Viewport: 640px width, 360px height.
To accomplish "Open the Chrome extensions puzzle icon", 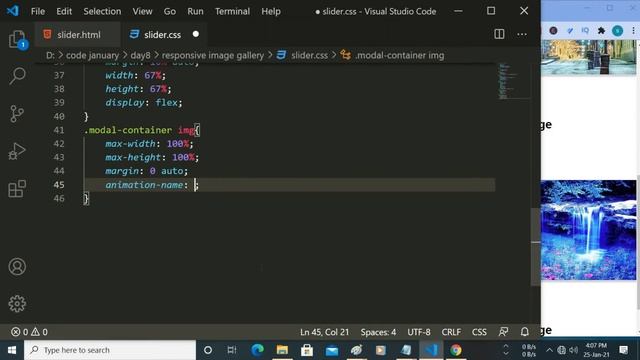I will pyautogui.click(x=601, y=31).
